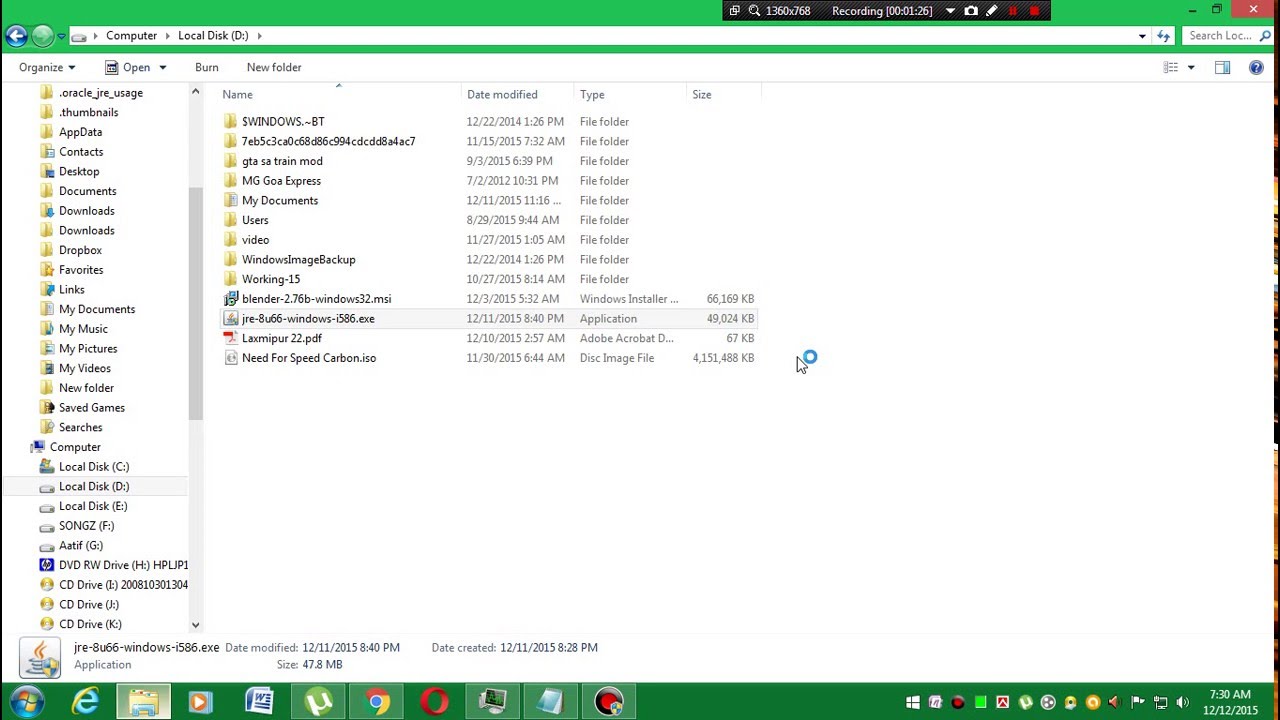Open the Windows Start button
The width and height of the screenshot is (1280, 720).
pos(27,702)
